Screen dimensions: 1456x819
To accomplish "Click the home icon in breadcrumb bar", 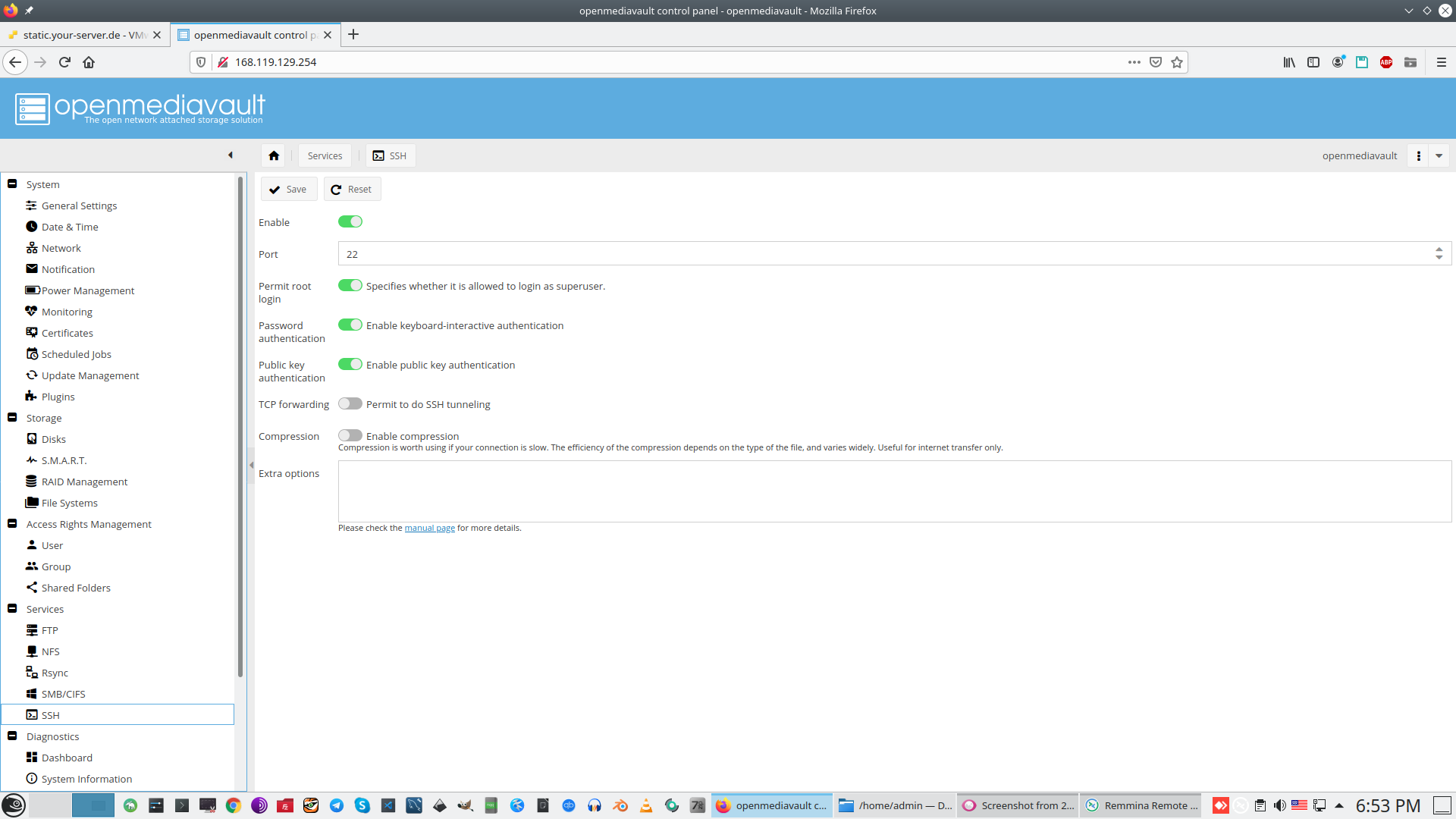I will coord(274,155).
